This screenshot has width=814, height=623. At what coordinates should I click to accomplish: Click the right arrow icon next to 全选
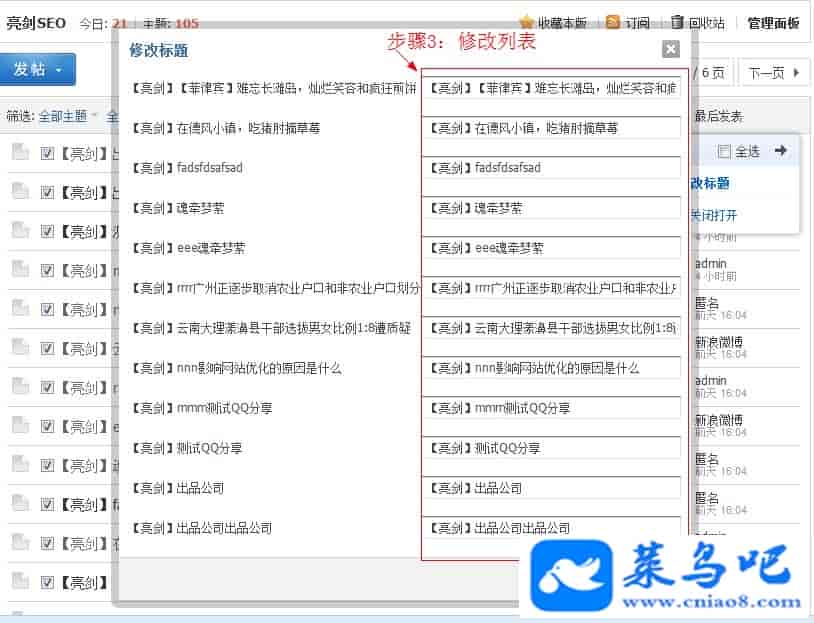(x=780, y=151)
